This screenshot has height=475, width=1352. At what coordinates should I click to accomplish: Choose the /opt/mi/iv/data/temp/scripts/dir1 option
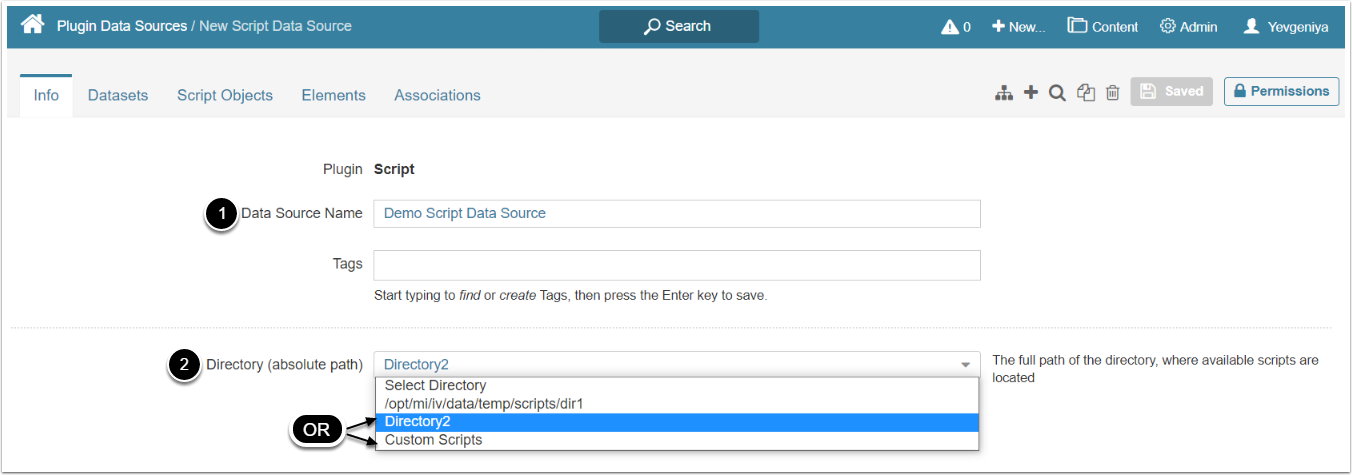pos(484,403)
